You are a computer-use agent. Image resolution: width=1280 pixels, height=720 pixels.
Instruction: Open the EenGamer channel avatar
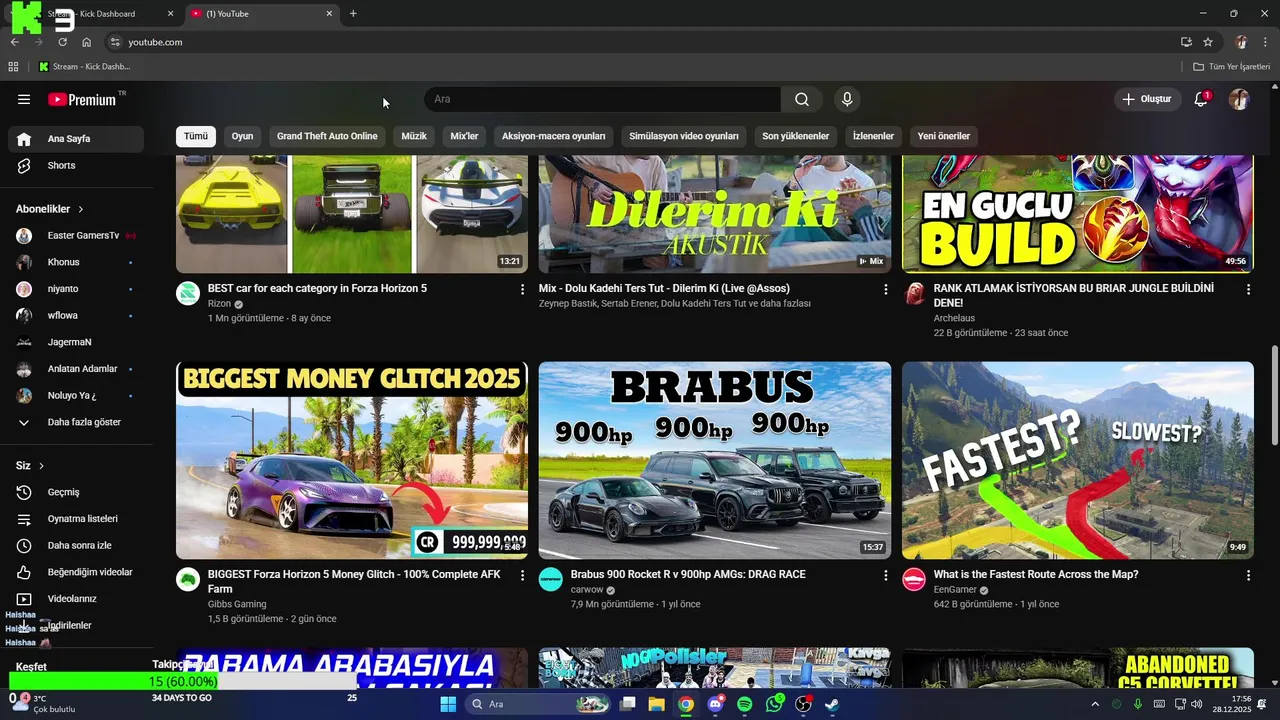click(x=914, y=579)
